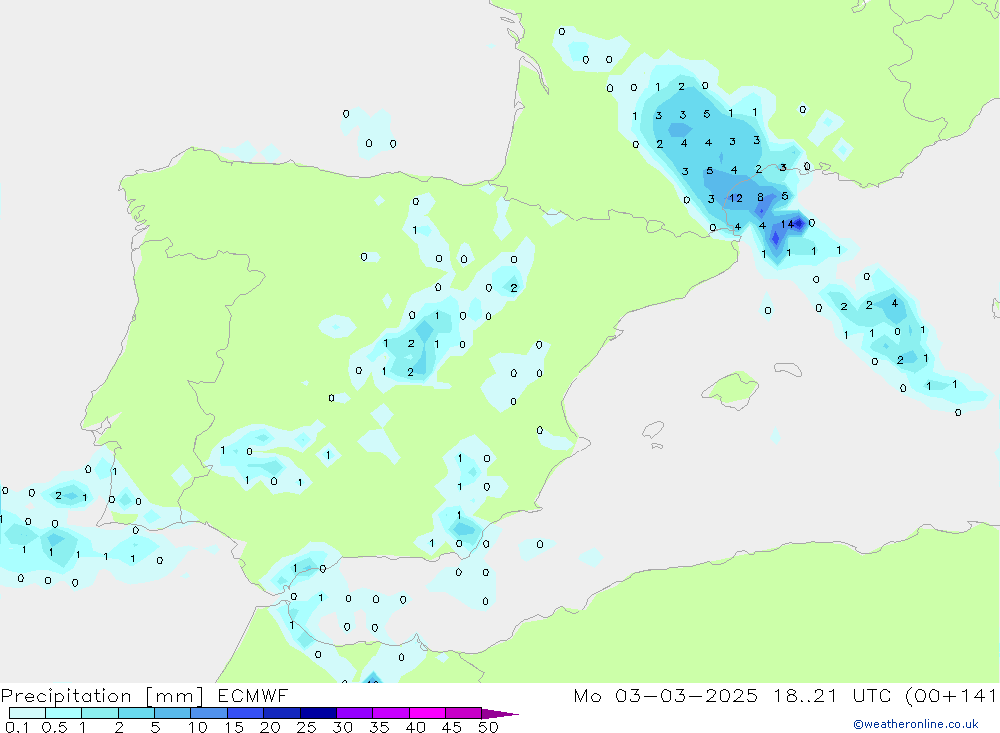1000x733 pixels.
Task: Click the 'ECMWF' model label
Action: tap(253, 695)
